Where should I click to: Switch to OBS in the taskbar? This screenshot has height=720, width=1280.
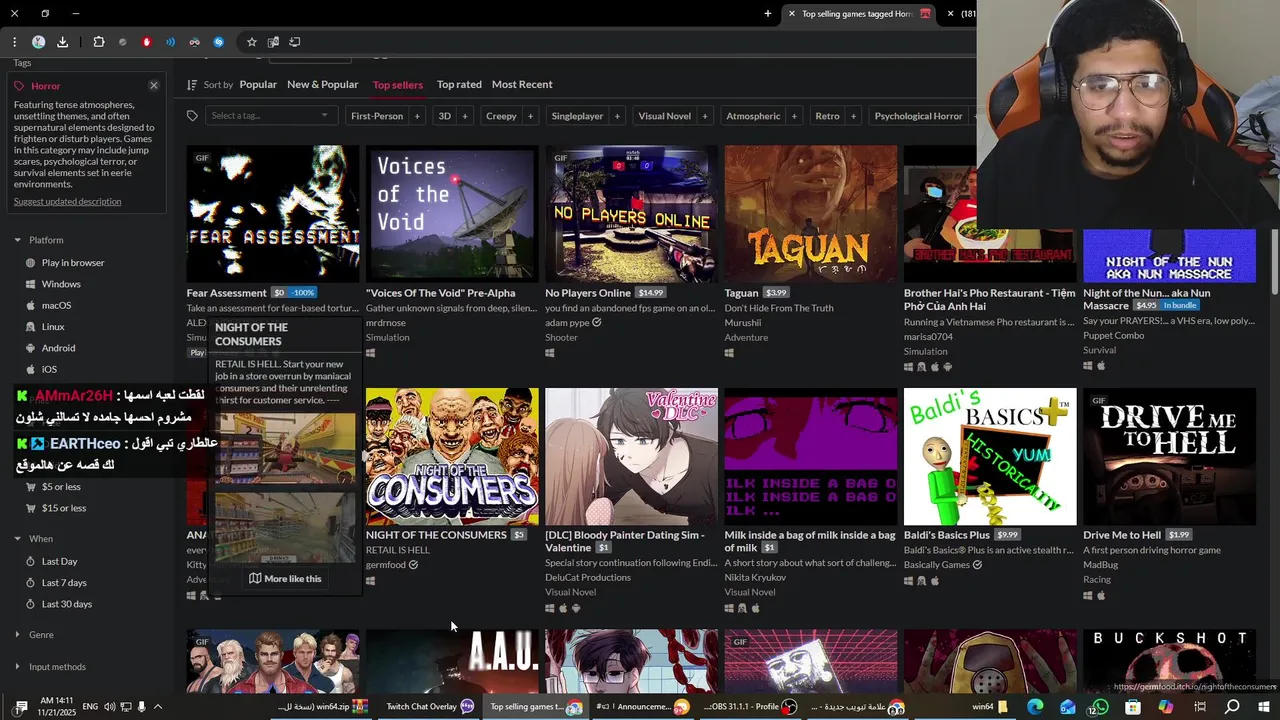(750, 706)
